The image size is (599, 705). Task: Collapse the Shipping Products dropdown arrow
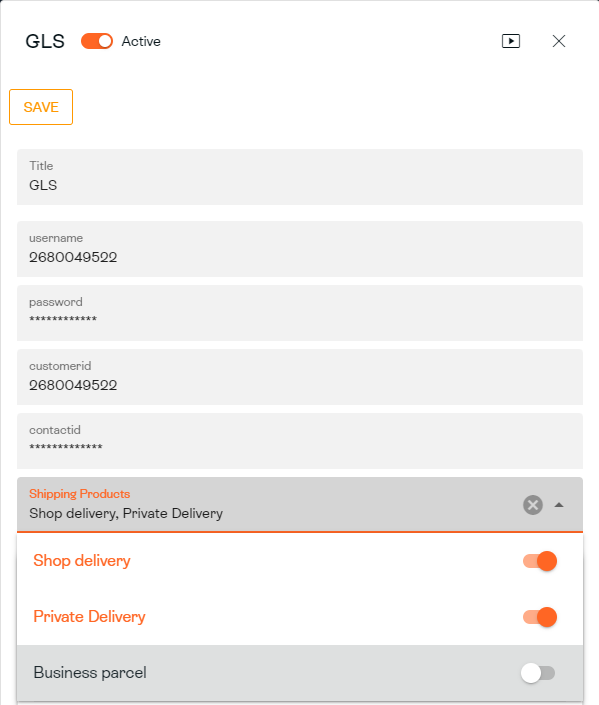click(559, 505)
